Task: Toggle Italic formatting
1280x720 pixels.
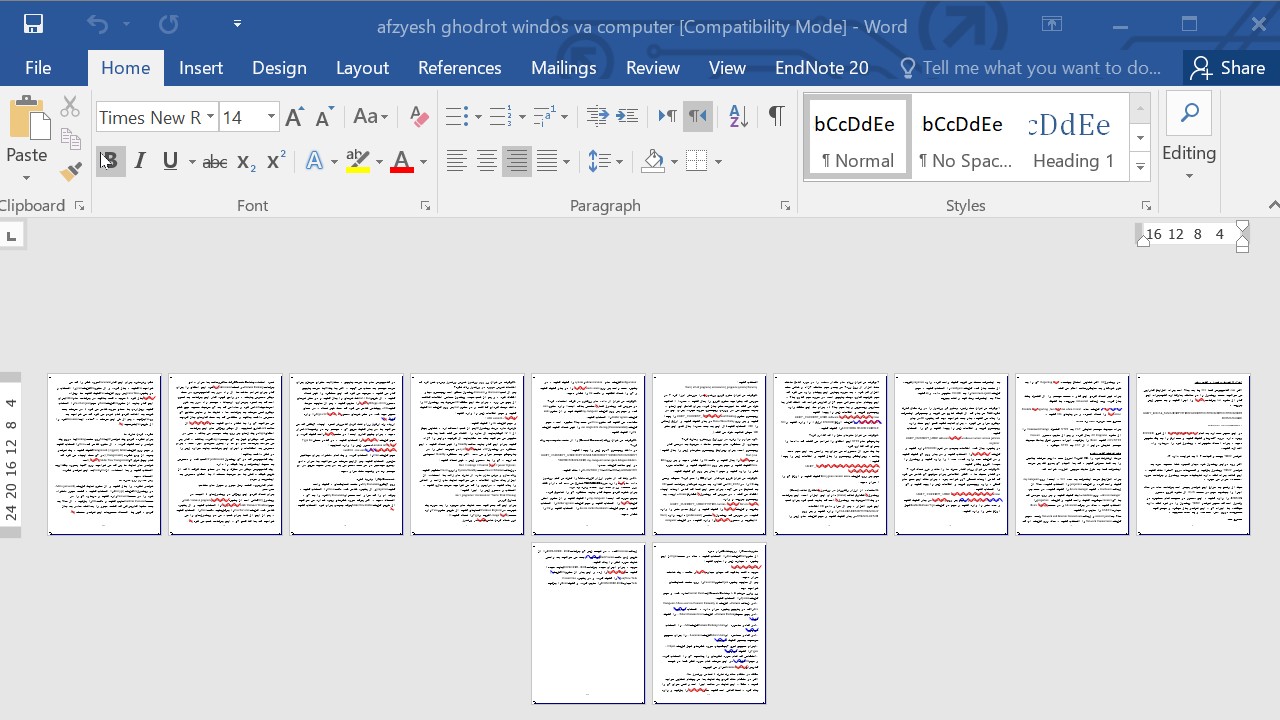Action: tap(140, 161)
